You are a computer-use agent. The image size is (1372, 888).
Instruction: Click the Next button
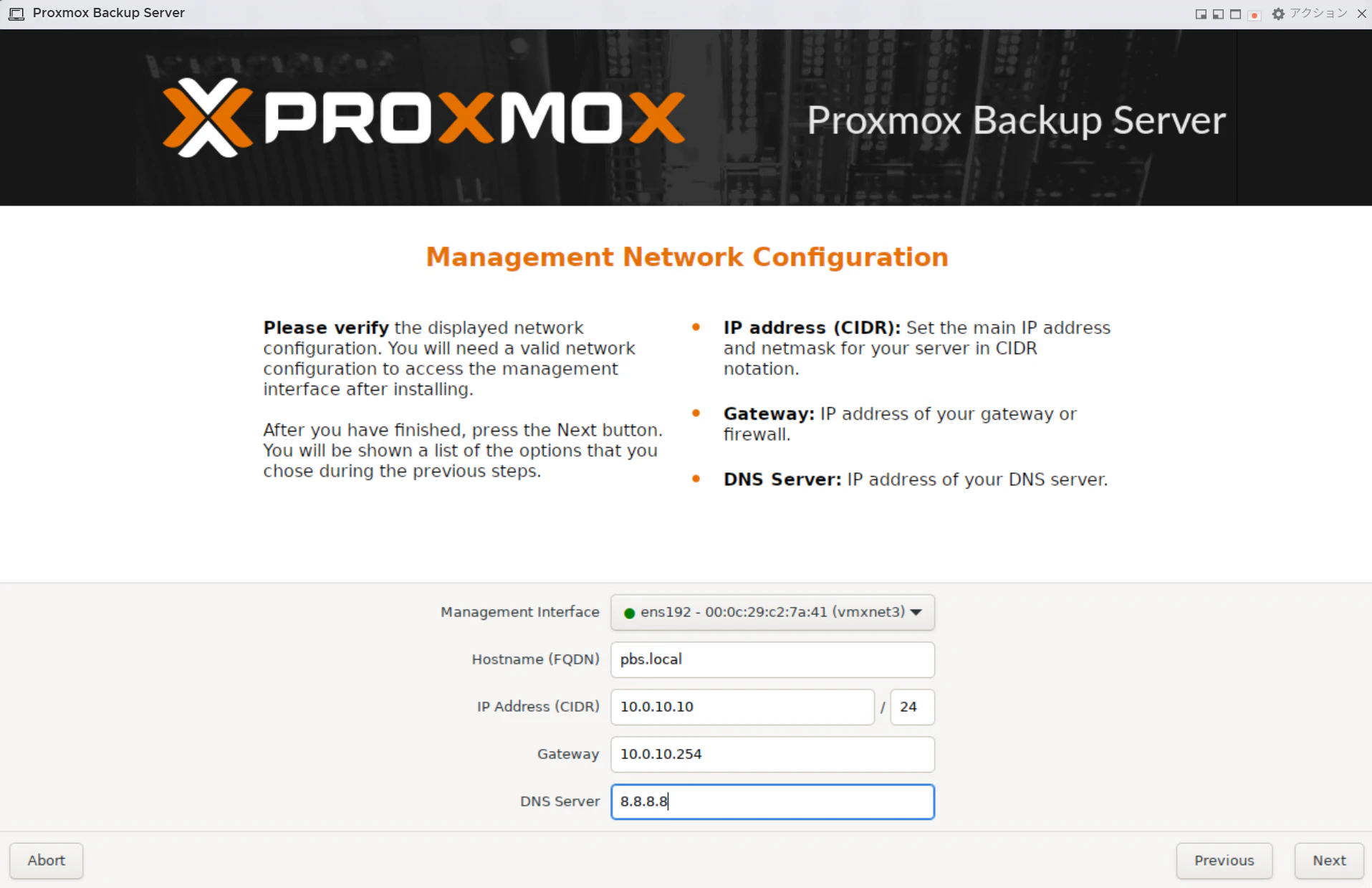1329,860
